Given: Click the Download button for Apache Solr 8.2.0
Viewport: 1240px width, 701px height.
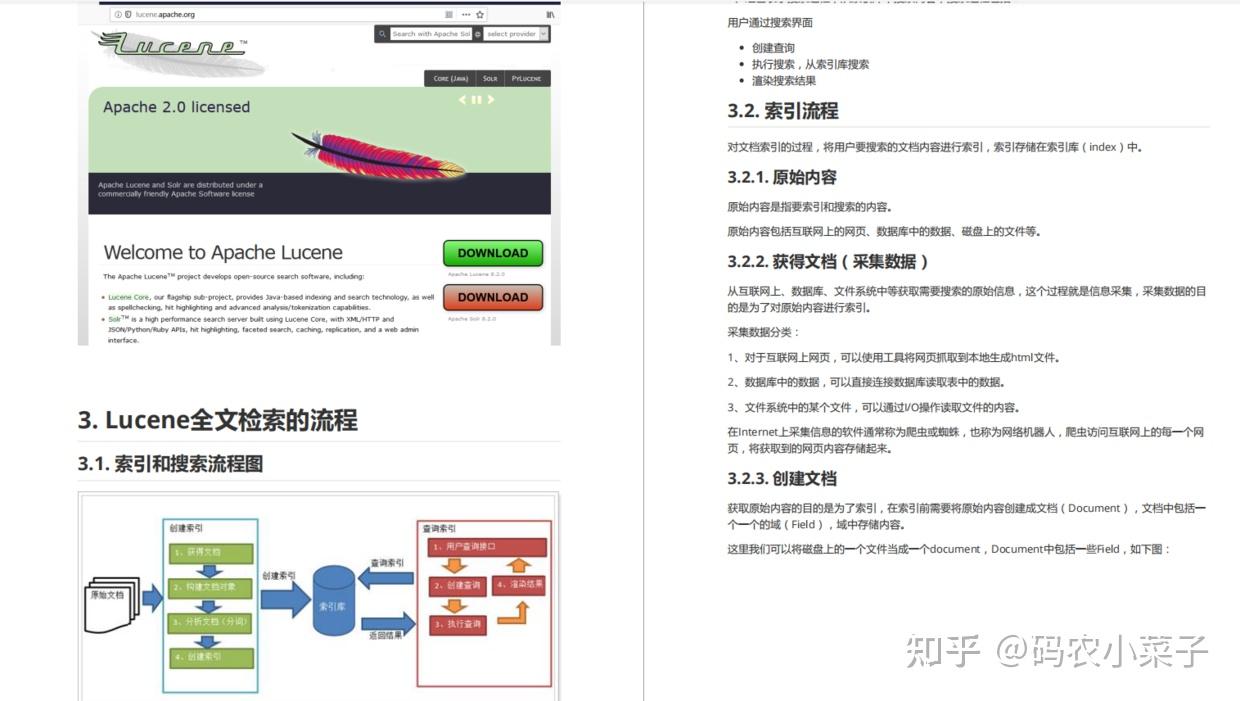Looking at the screenshot, I should pos(492,297).
